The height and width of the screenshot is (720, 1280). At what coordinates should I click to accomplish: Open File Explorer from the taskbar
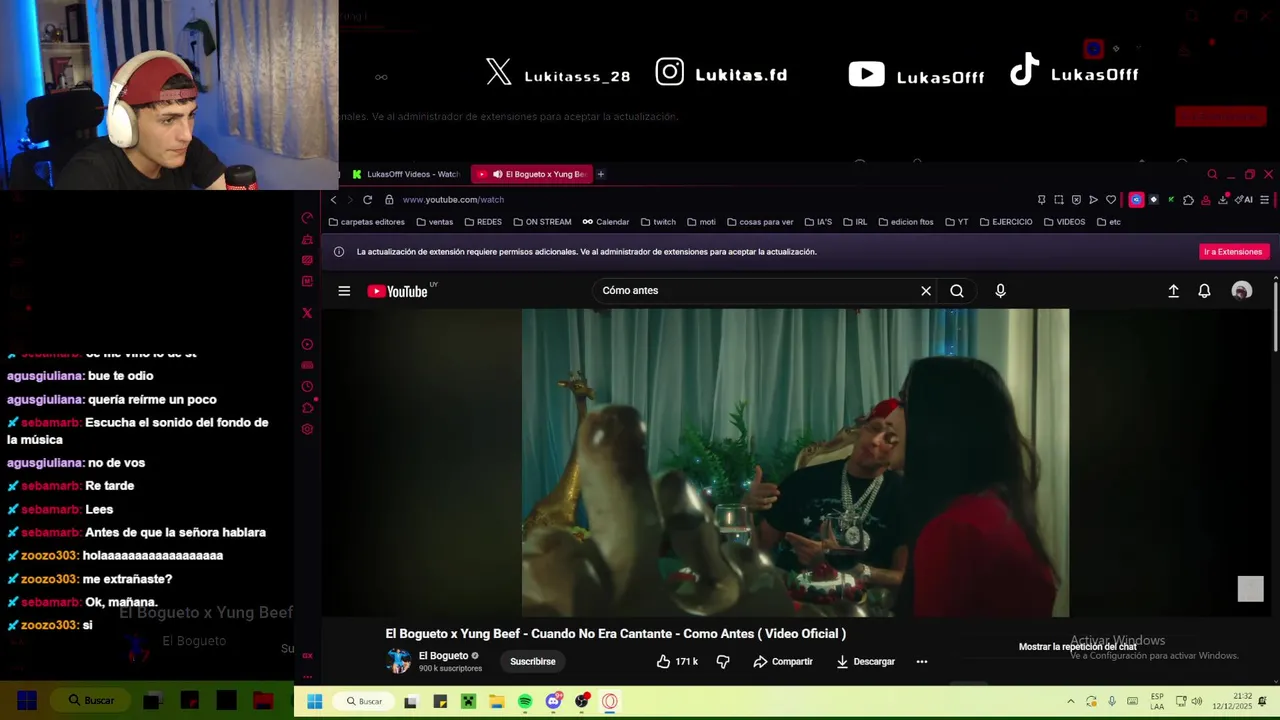click(497, 702)
